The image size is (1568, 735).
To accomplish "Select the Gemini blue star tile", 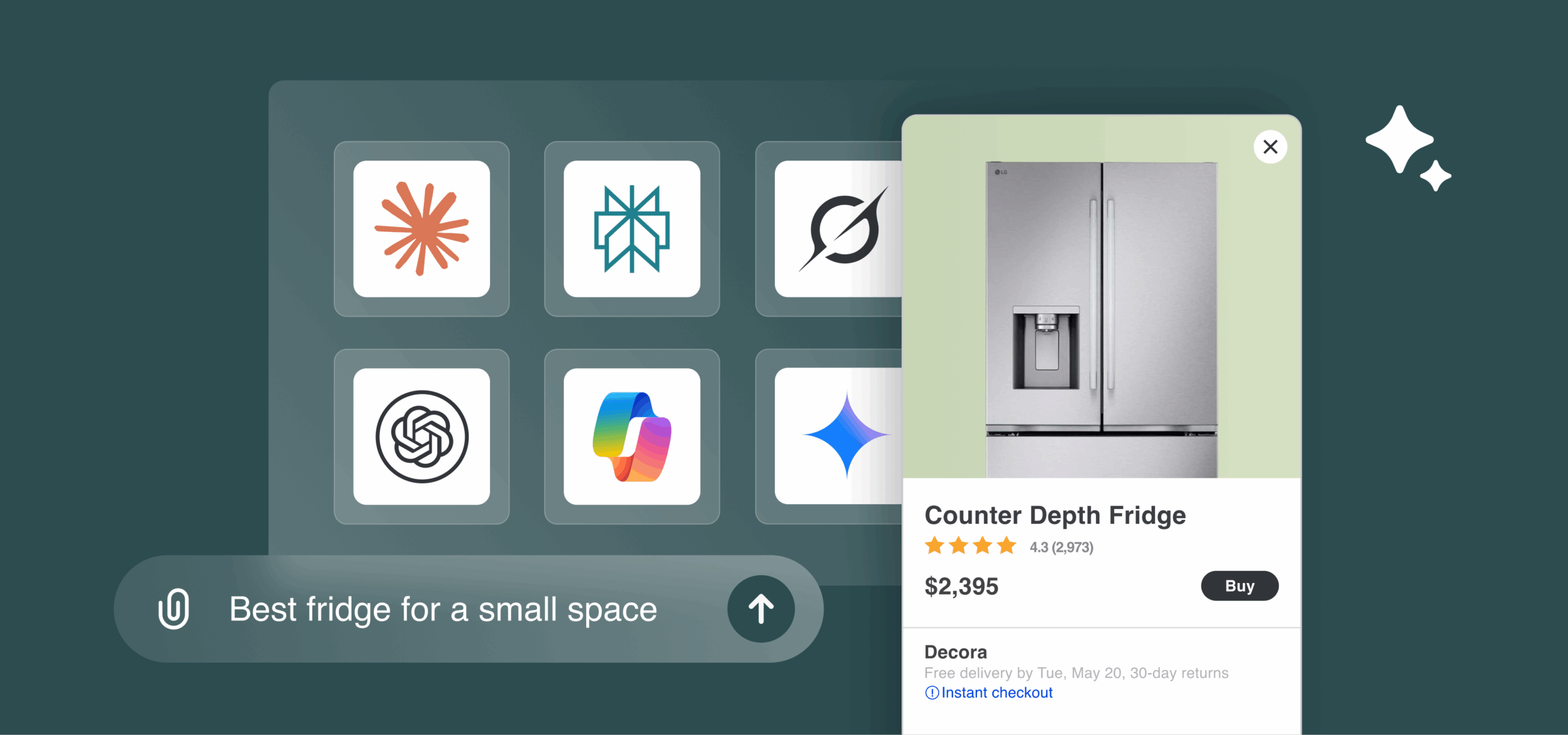I will pos(839,436).
